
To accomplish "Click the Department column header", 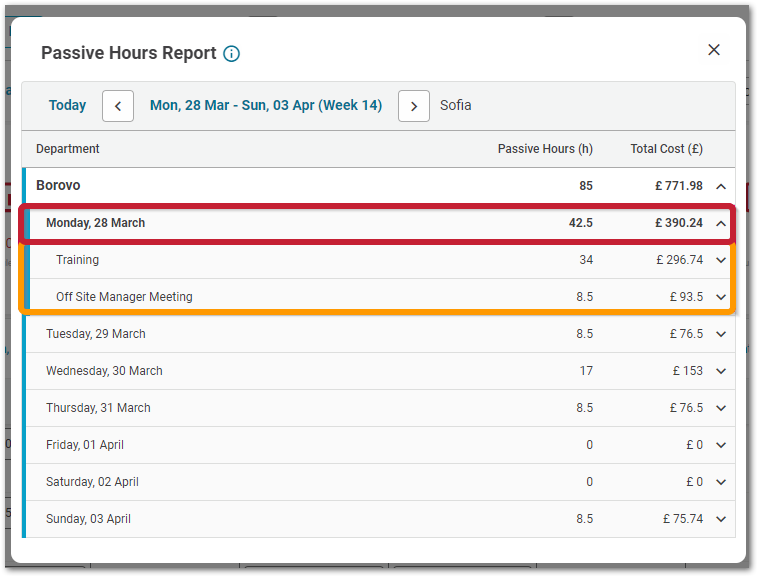I will [x=68, y=149].
